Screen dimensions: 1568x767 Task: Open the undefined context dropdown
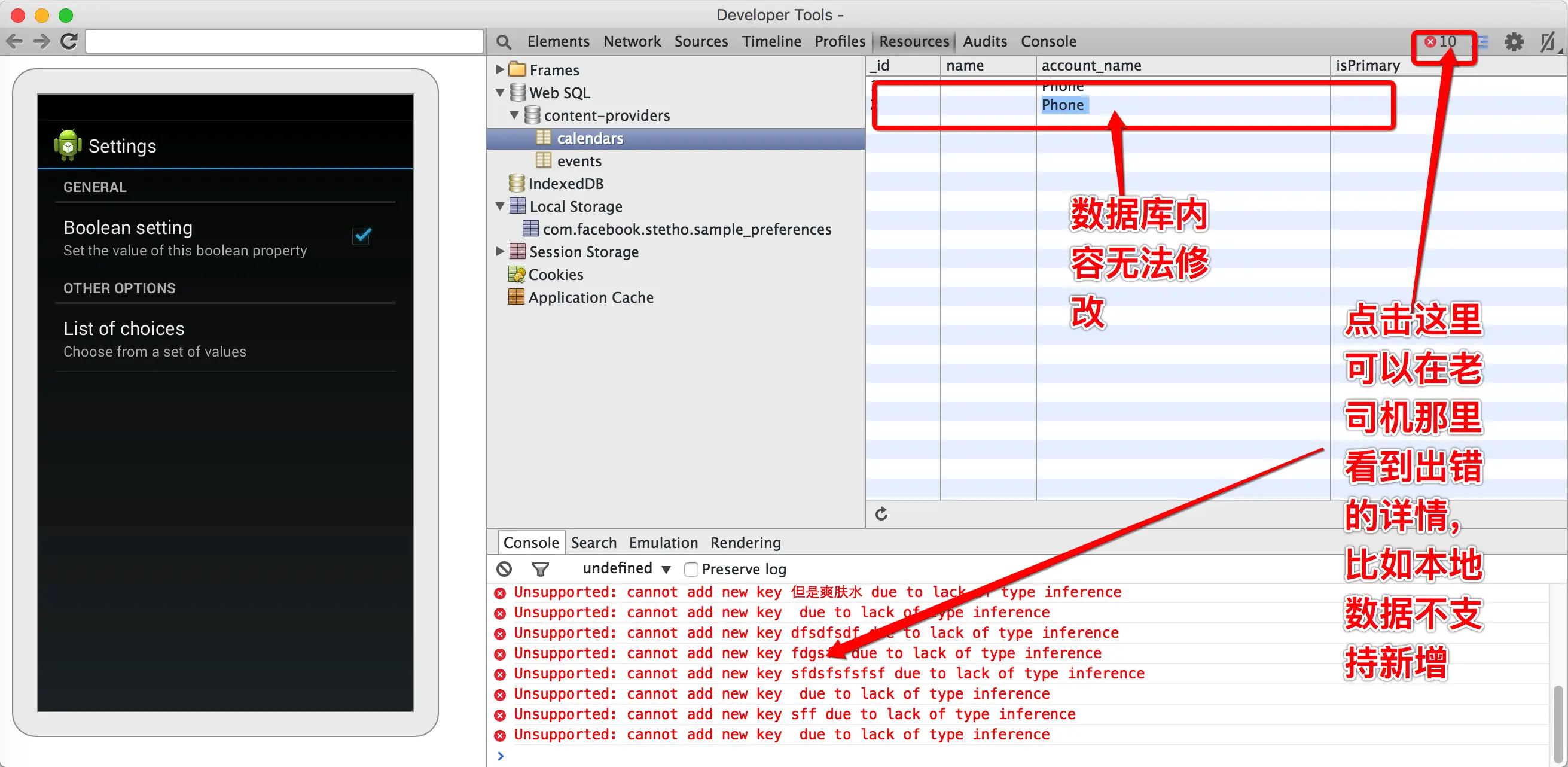pyautogui.click(x=626, y=568)
